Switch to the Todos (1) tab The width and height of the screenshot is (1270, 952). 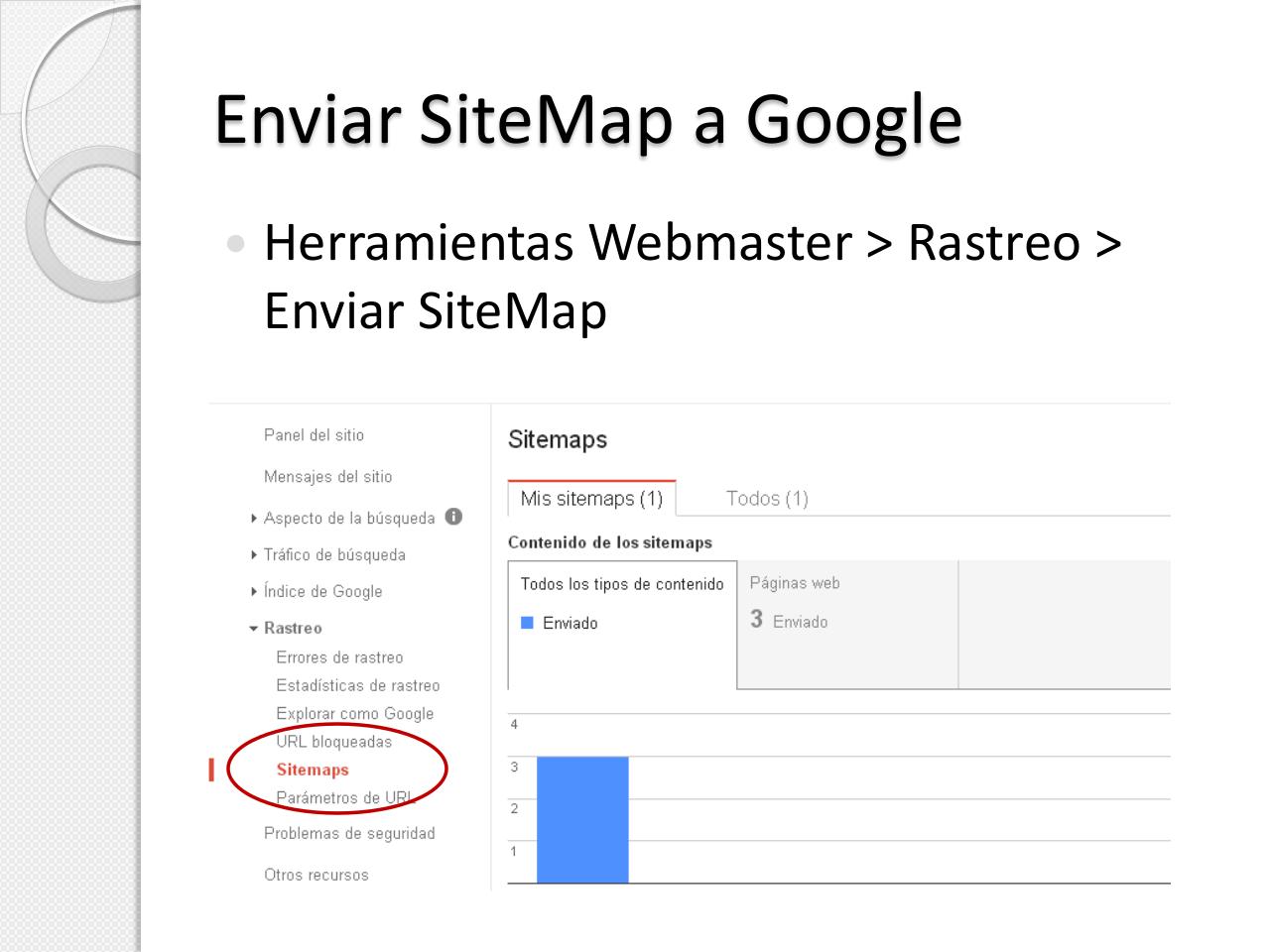767,499
